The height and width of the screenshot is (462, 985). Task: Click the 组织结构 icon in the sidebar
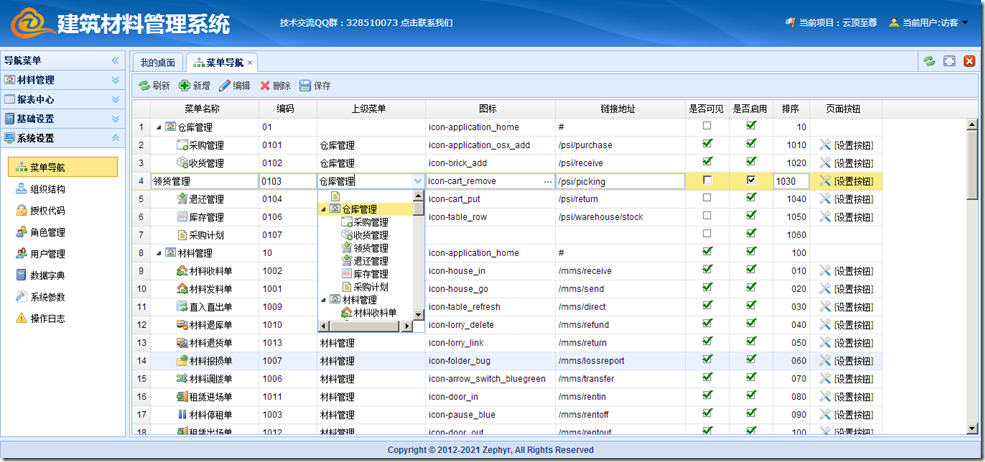point(22,189)
